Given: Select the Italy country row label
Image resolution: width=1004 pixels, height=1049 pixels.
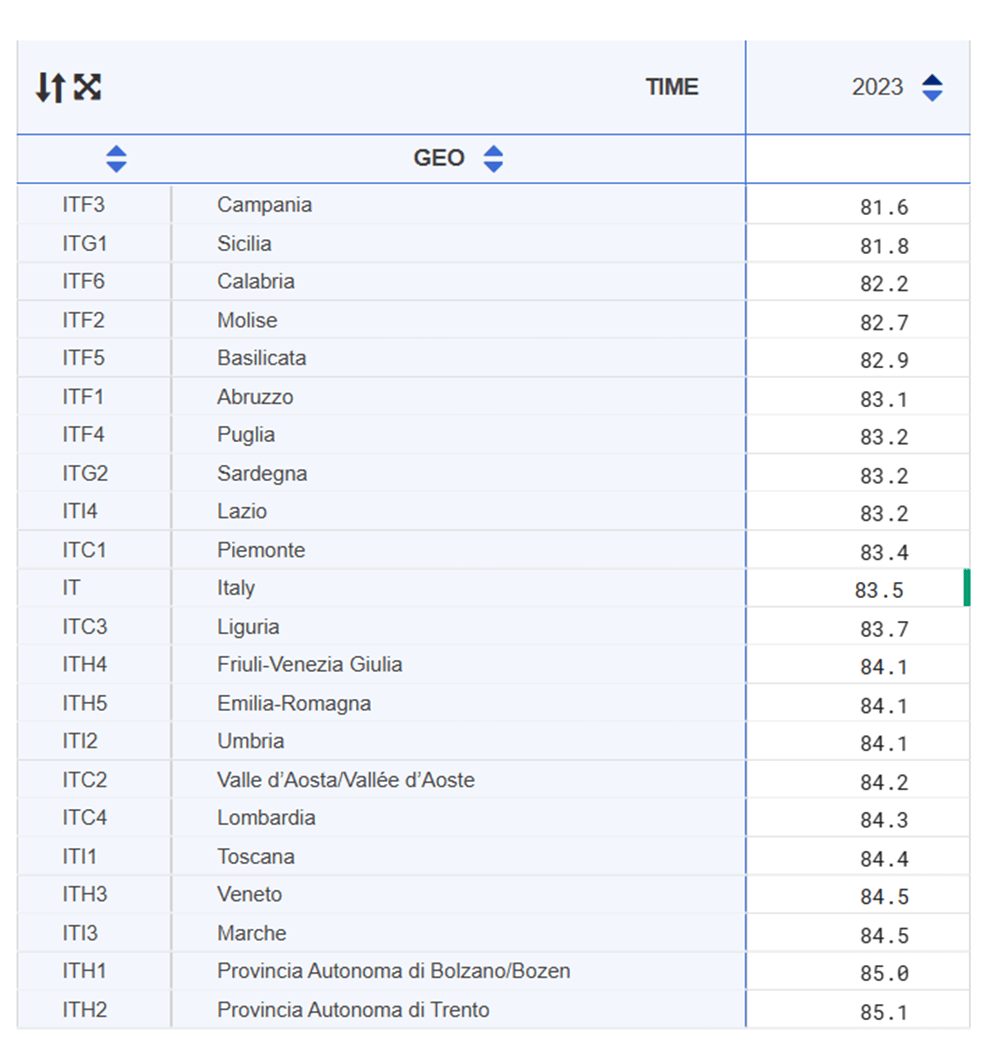Looking at the screenshot, I should (236, 588).
